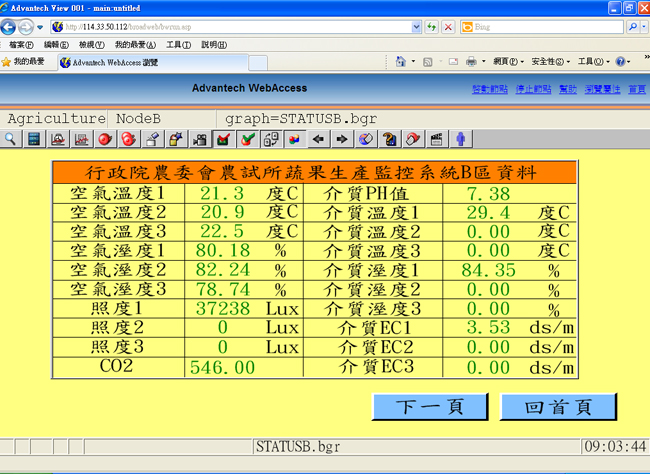Expand the home button dropdown arrow

click(413, 62)
